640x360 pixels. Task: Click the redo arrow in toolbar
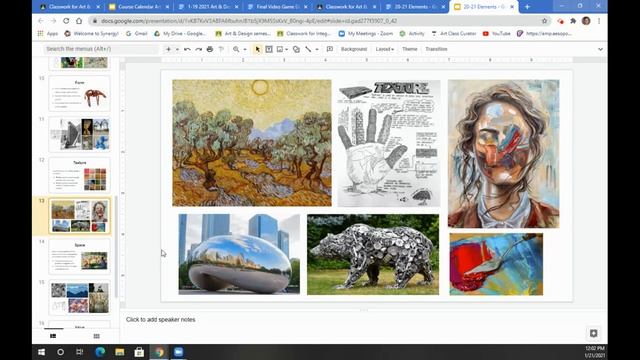(198, 49)
